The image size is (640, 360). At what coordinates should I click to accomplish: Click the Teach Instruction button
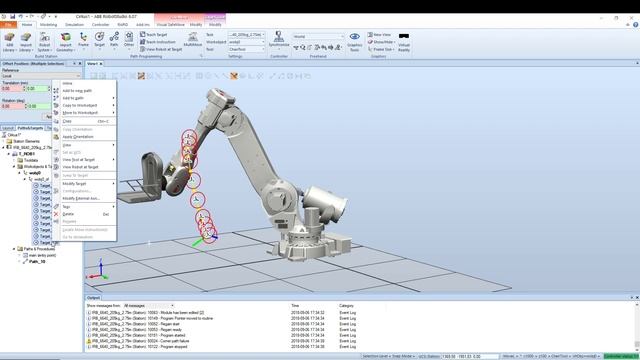point(158,42)
